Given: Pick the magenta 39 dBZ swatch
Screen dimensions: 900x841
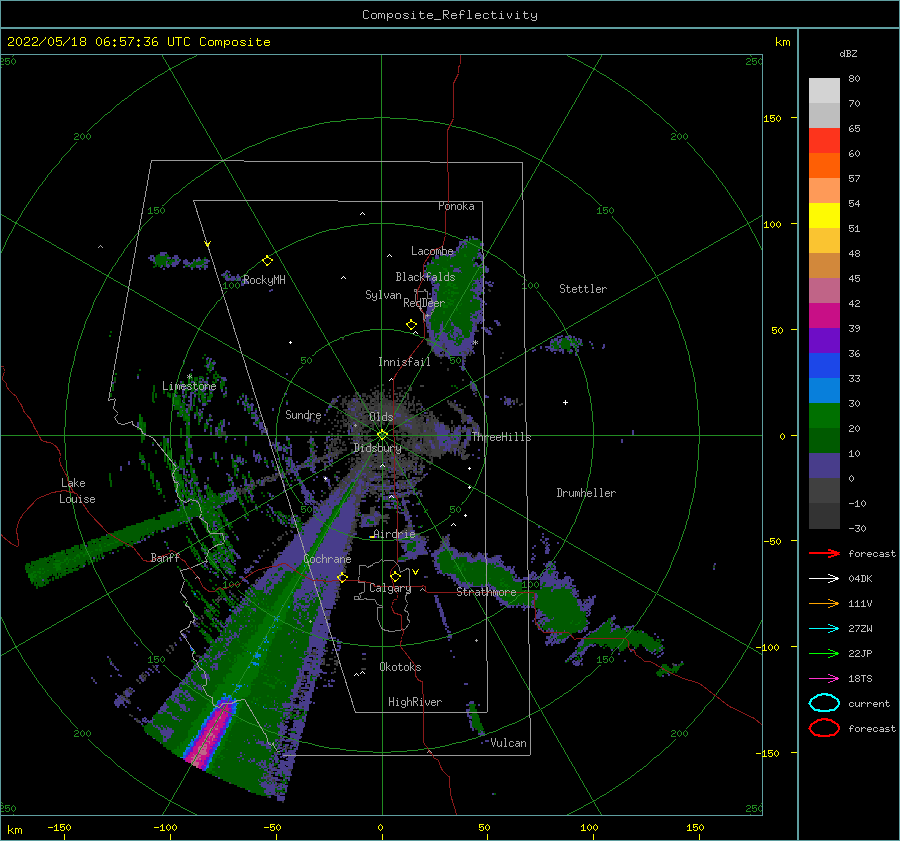Looking at the screenshot, I should click(x=824, y=315).
